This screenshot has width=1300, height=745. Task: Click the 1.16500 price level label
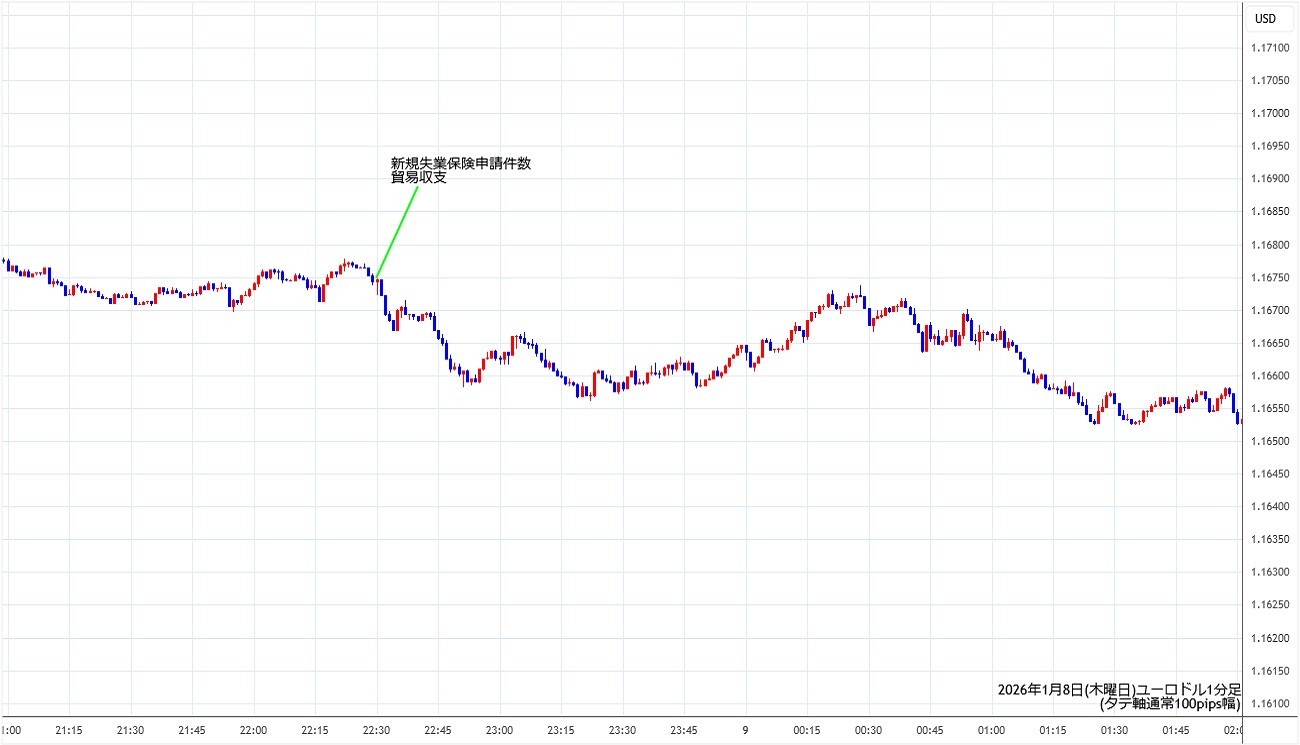pyautogui.click(x=1269, y=441)
